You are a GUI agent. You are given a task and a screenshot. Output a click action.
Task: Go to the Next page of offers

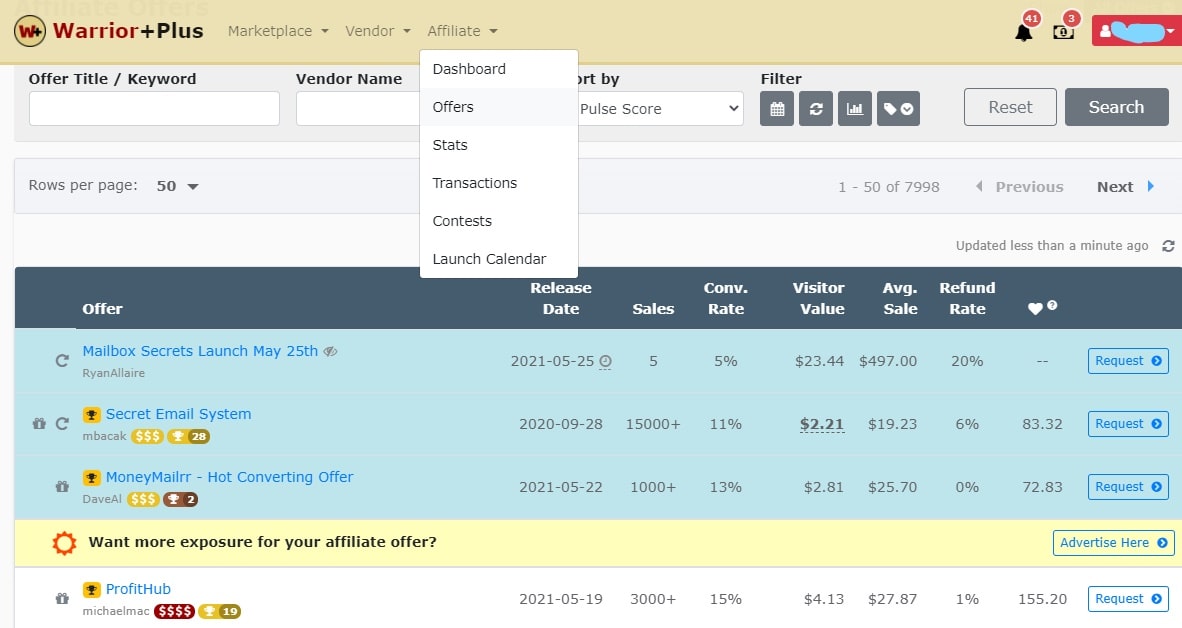click(x=1125, y=187)
